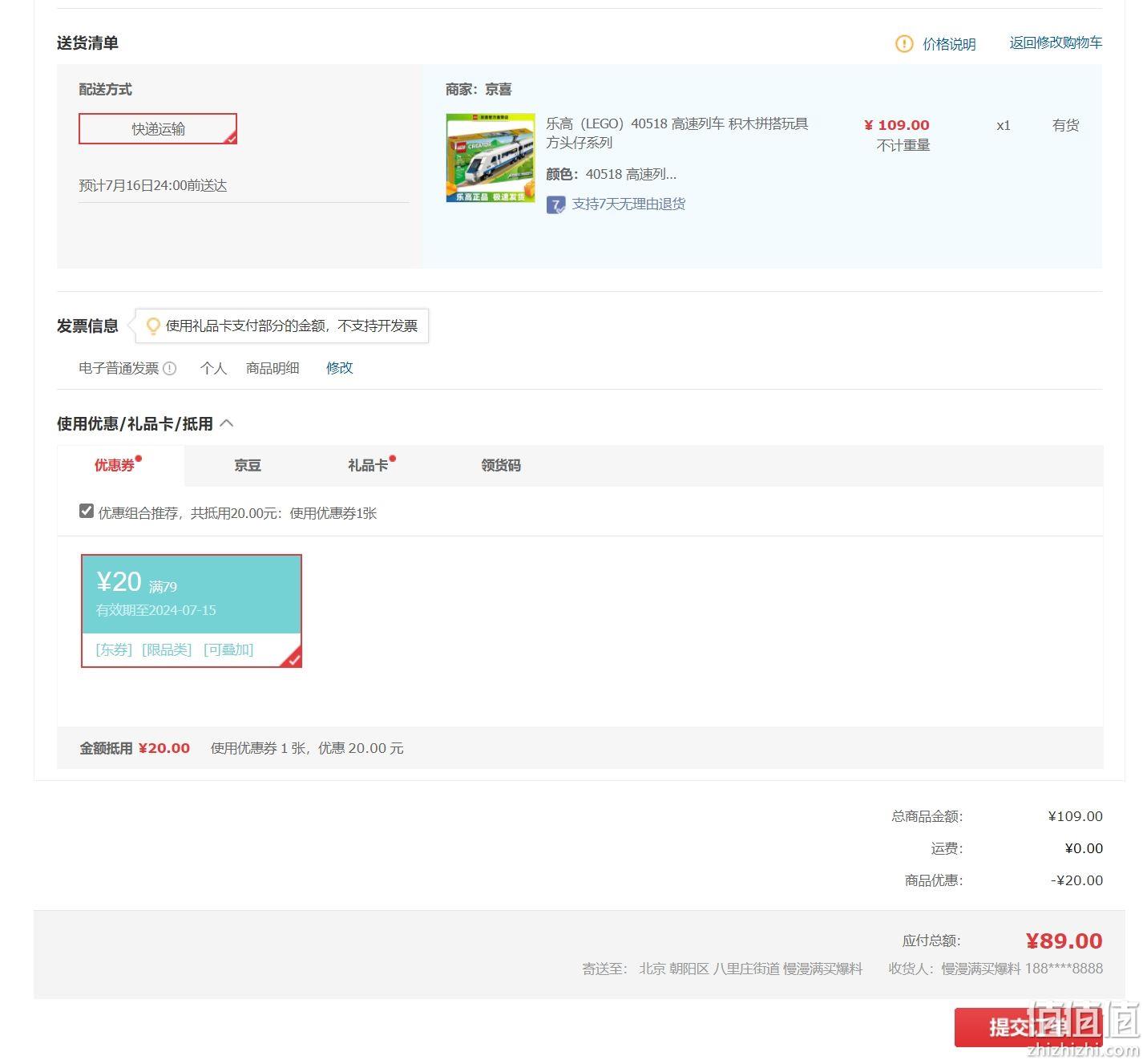Click the price explanation warning icon
Screen dimensions: 1147x1064
tap(903, 43)
